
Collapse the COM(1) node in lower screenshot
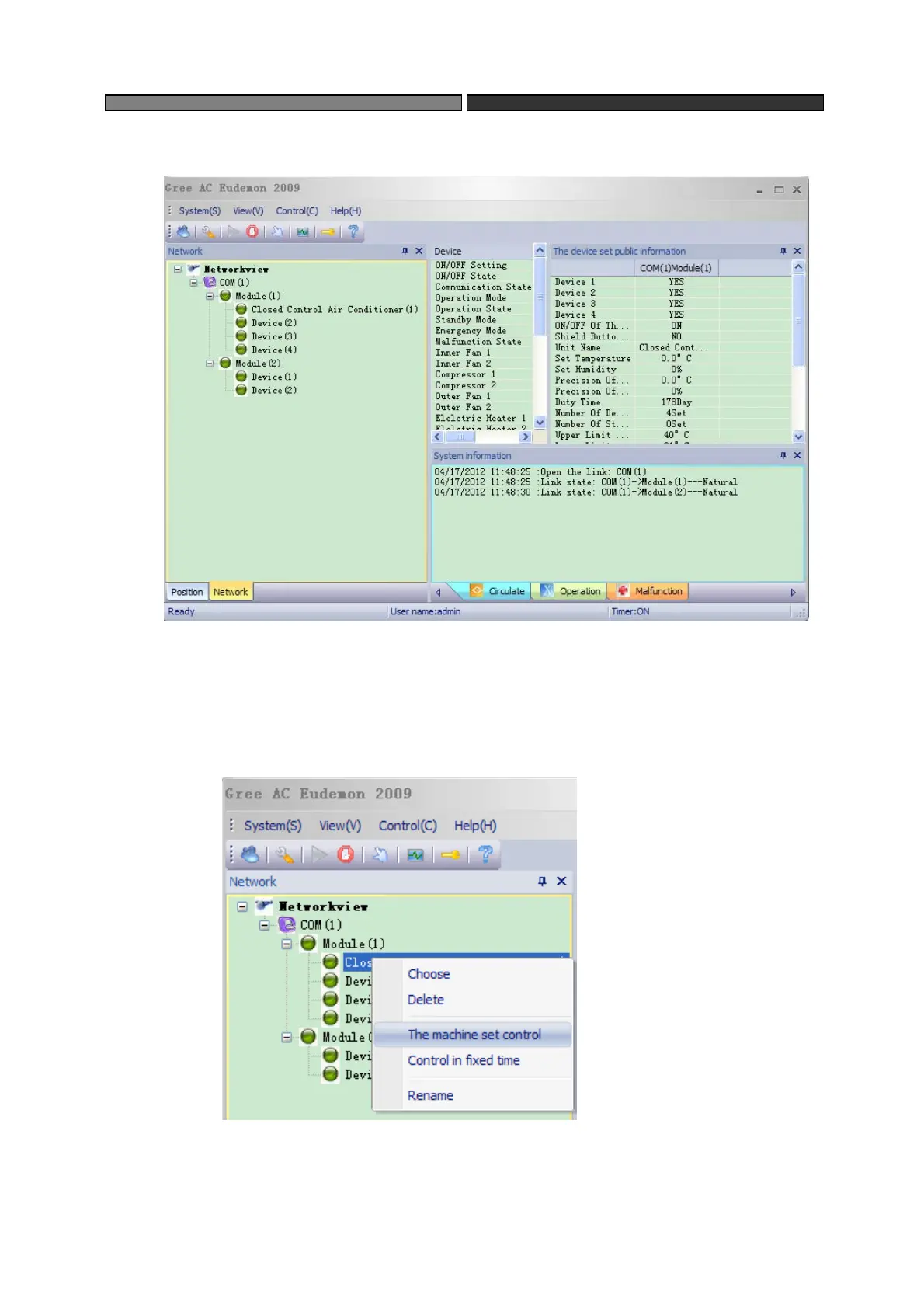click(x=264, y=924)
